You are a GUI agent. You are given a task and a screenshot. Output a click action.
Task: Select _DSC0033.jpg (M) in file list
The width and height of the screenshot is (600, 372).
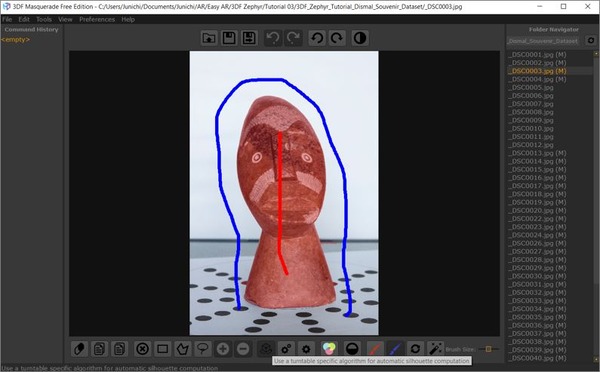click(537, 301)
